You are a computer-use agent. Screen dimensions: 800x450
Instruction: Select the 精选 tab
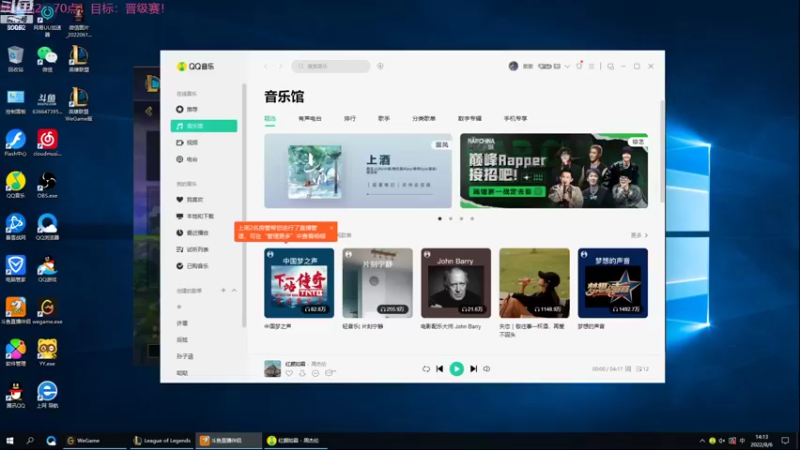click(x=270, y=118)
